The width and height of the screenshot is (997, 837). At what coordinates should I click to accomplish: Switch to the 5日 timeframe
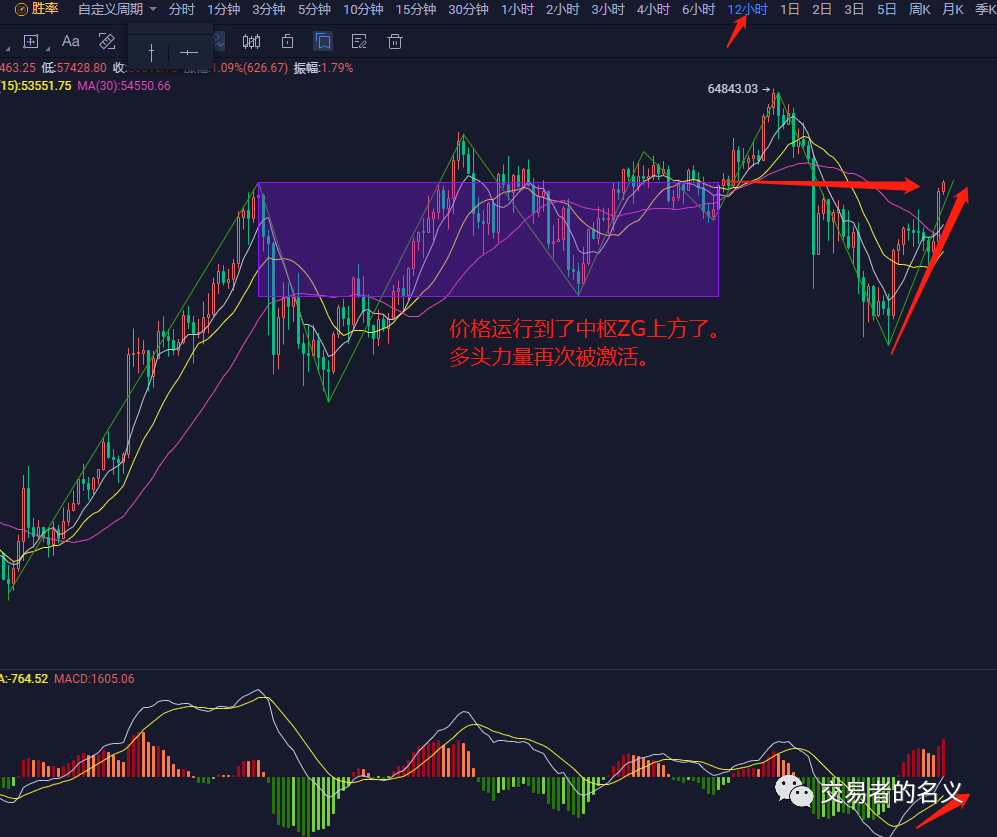coord(886,10)
